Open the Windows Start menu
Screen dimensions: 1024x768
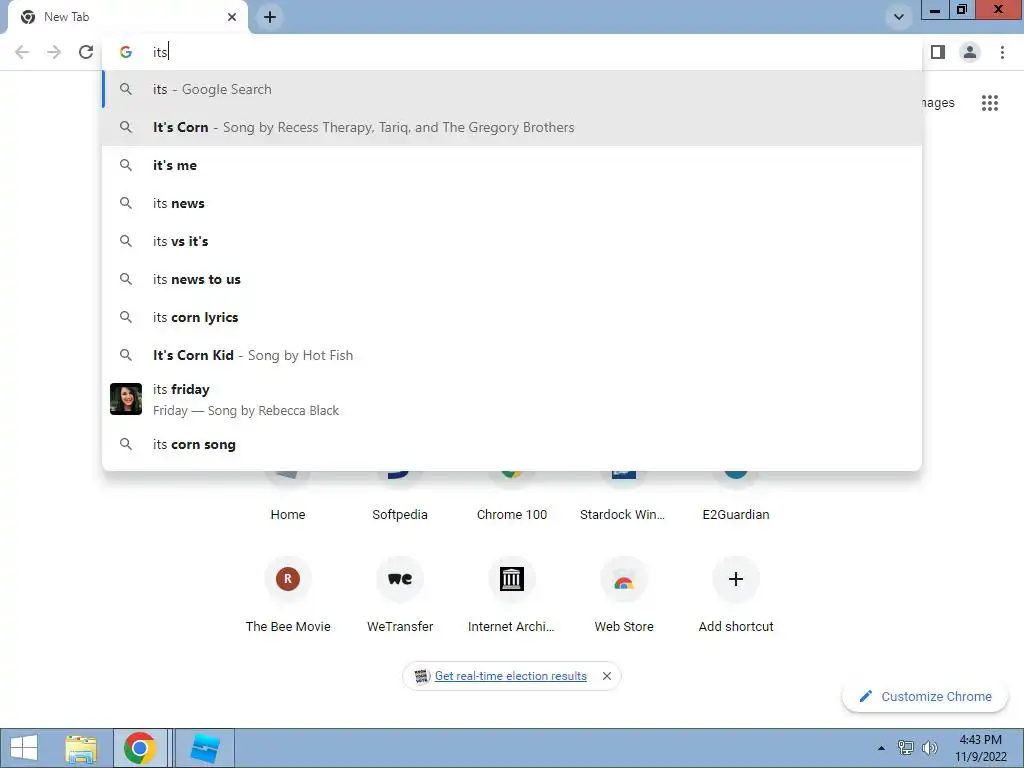[24, 748]
